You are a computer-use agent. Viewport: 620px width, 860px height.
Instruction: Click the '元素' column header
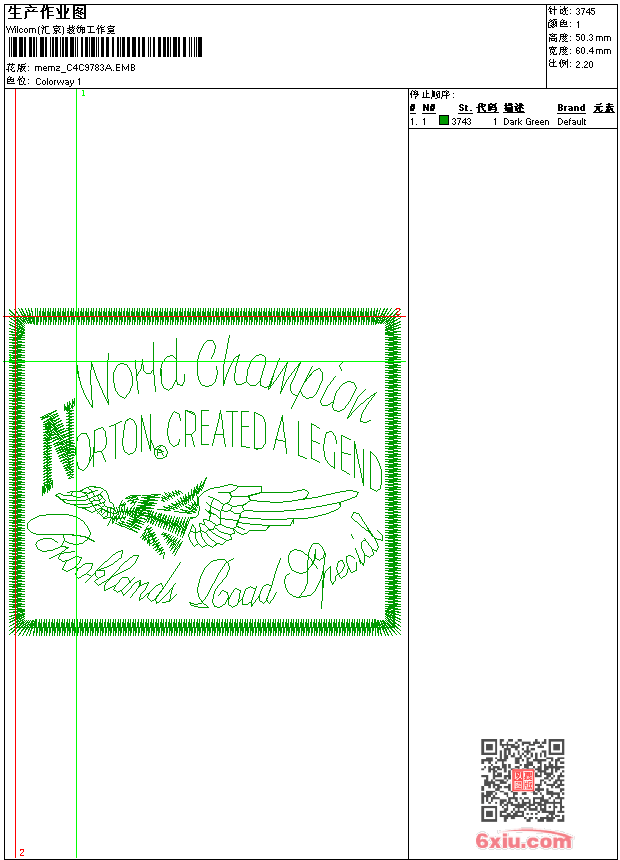point(604,108)
